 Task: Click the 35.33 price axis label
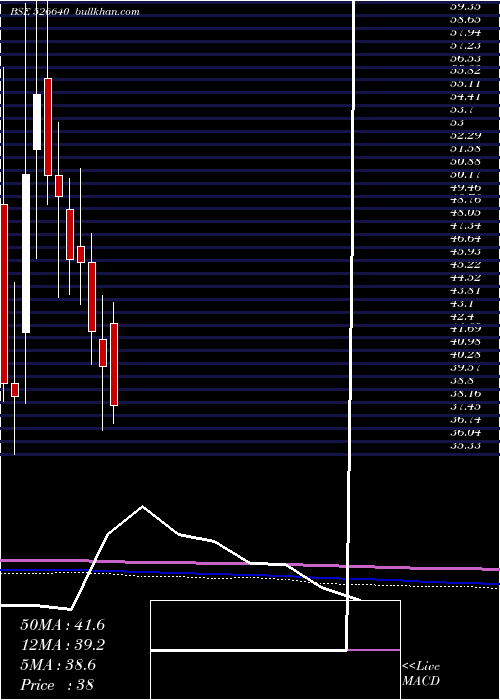pos(465,445)
